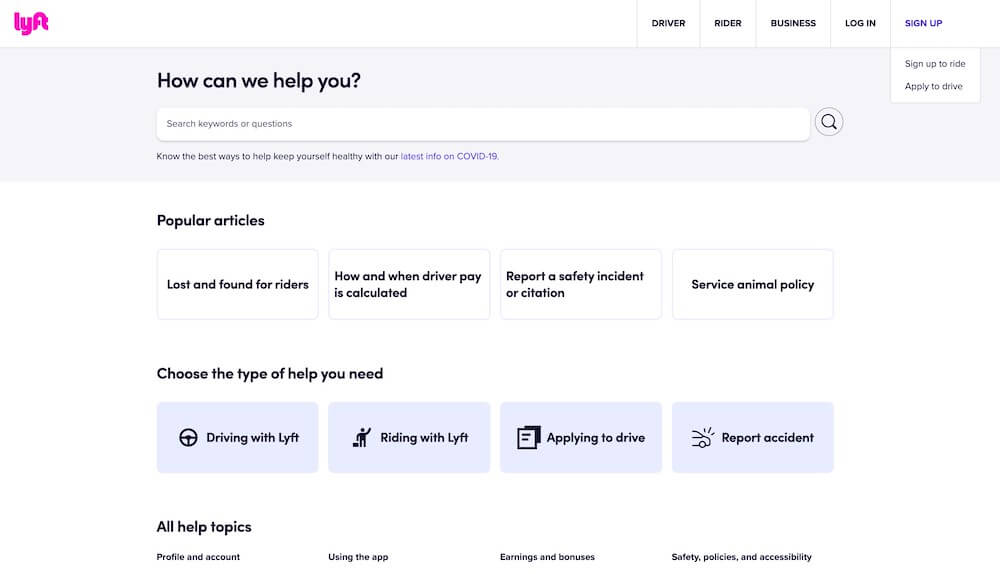Choose Apply to drive from dropdown
1000x574 pixels.
click(933, 86)
